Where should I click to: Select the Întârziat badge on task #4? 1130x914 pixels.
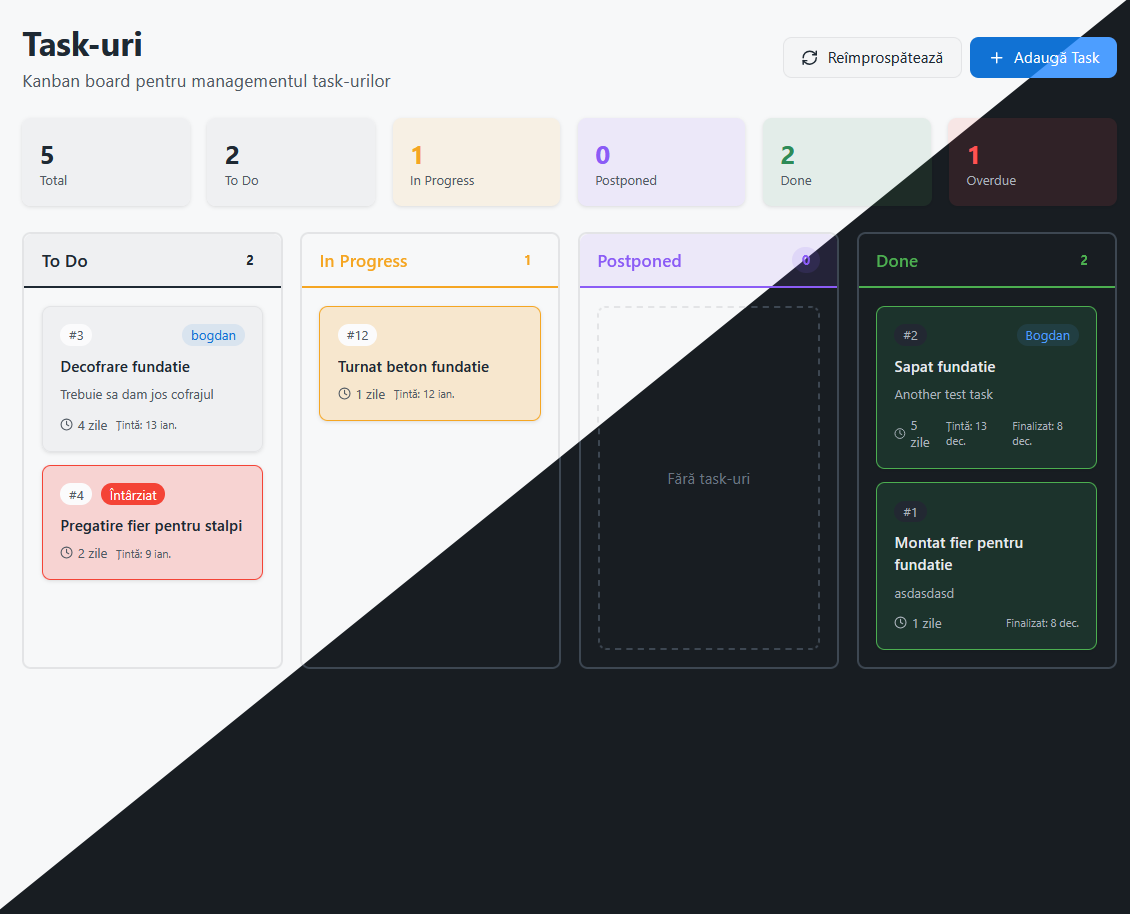(133, 493)
